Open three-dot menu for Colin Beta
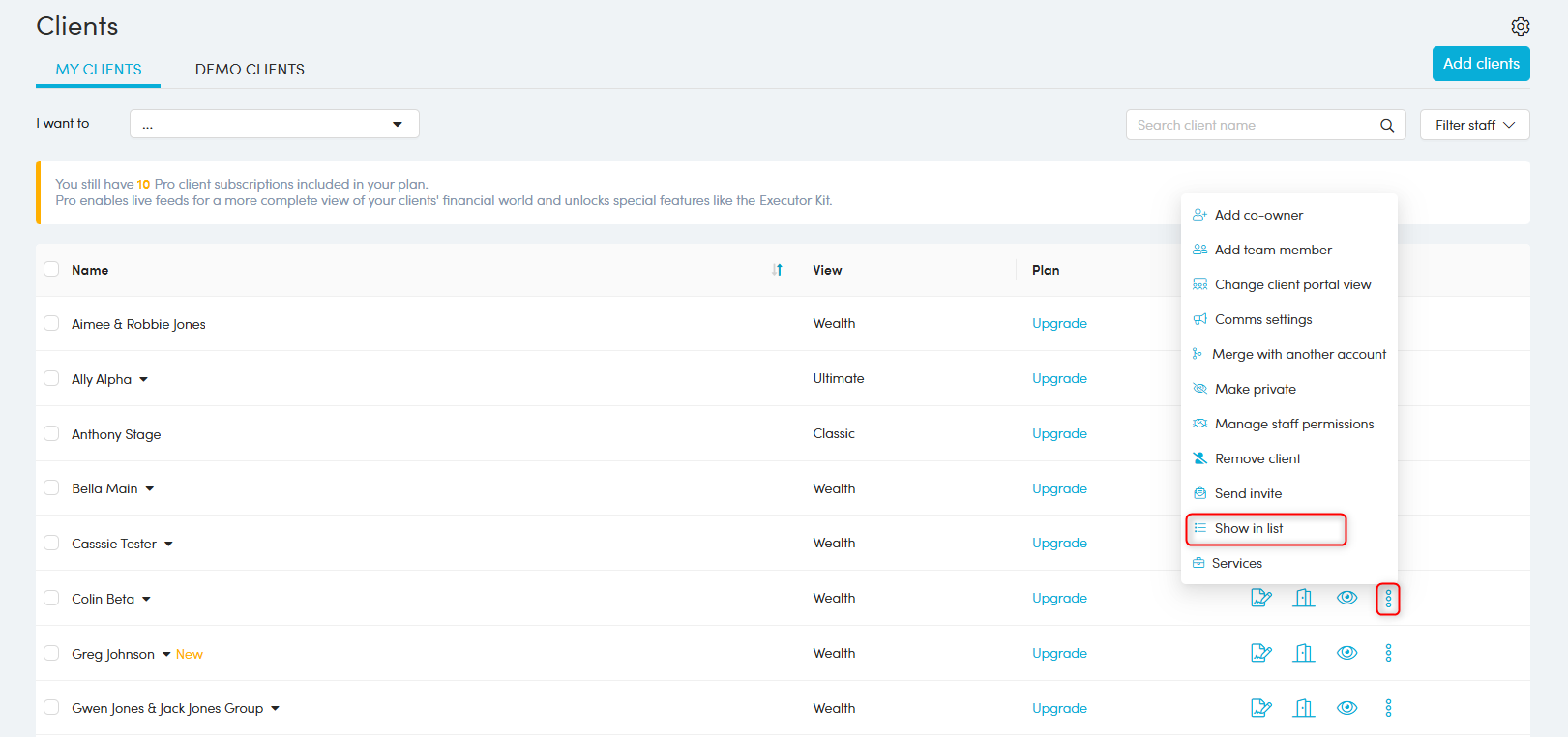 coord(1388,599)
